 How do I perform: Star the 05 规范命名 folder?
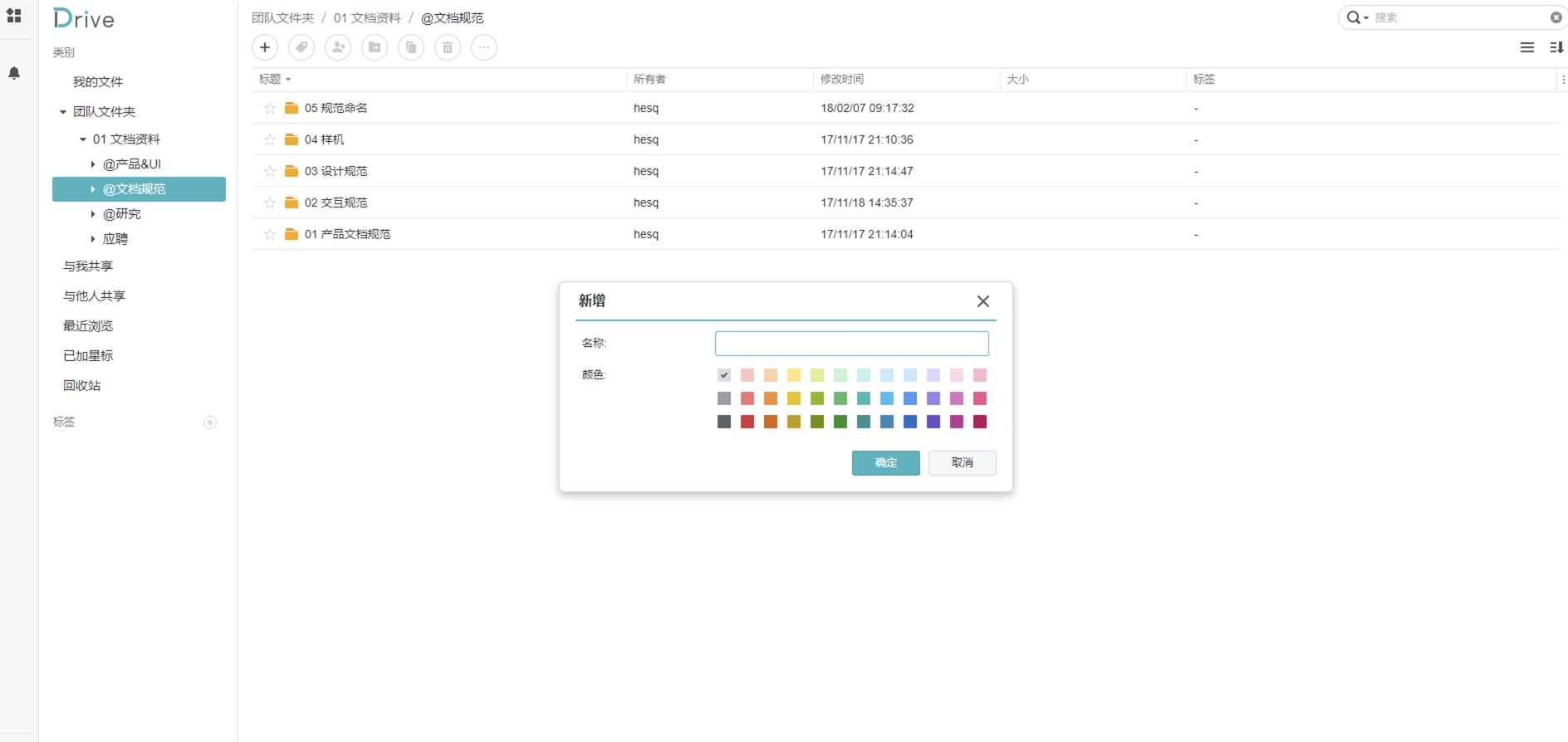[270, 108]
